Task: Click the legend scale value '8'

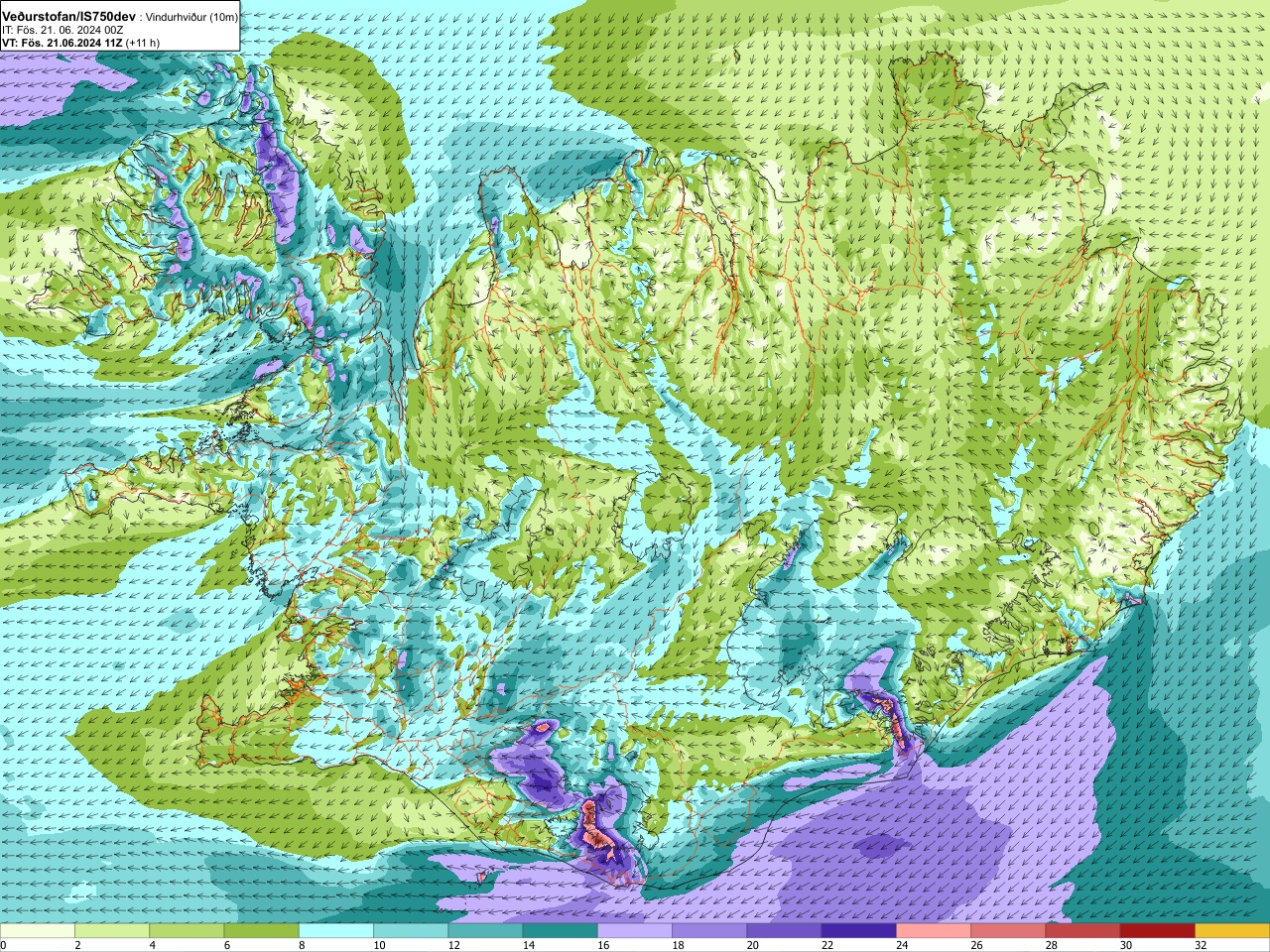Action: 303,945
